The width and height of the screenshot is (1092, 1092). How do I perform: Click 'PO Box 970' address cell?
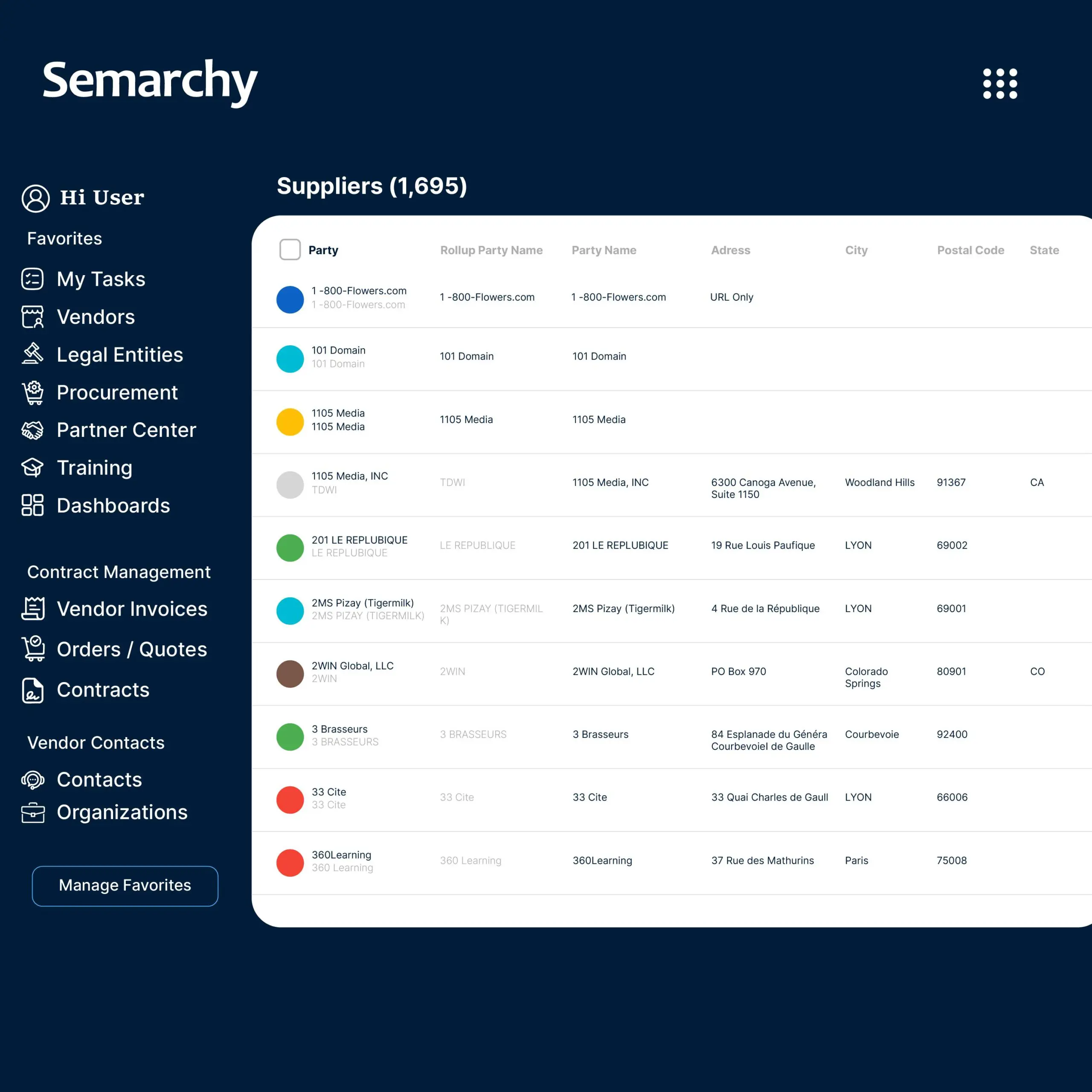coord(739,671)
